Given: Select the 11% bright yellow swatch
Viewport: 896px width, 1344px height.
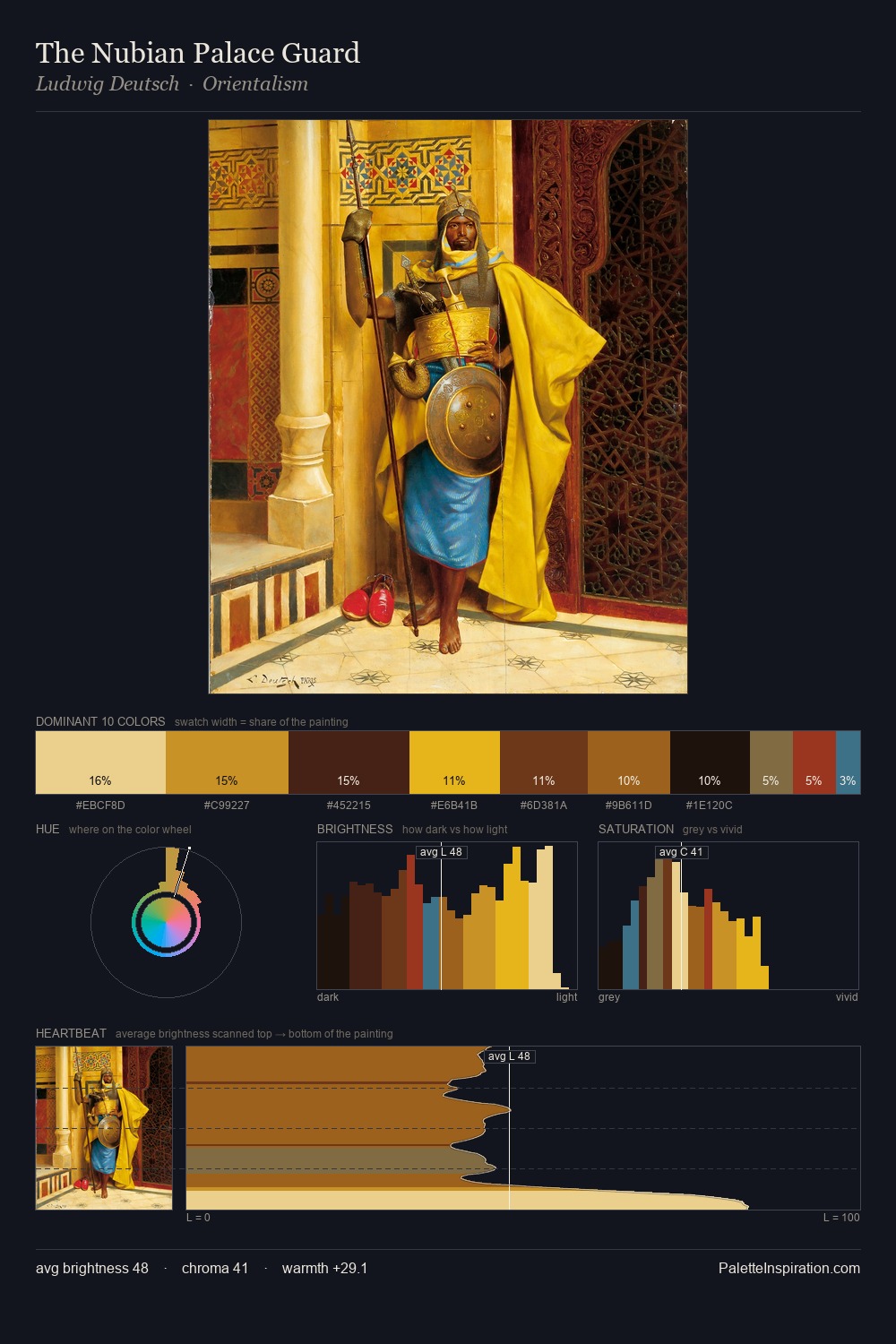Looking at the screenshot, I should coord(454,762).
